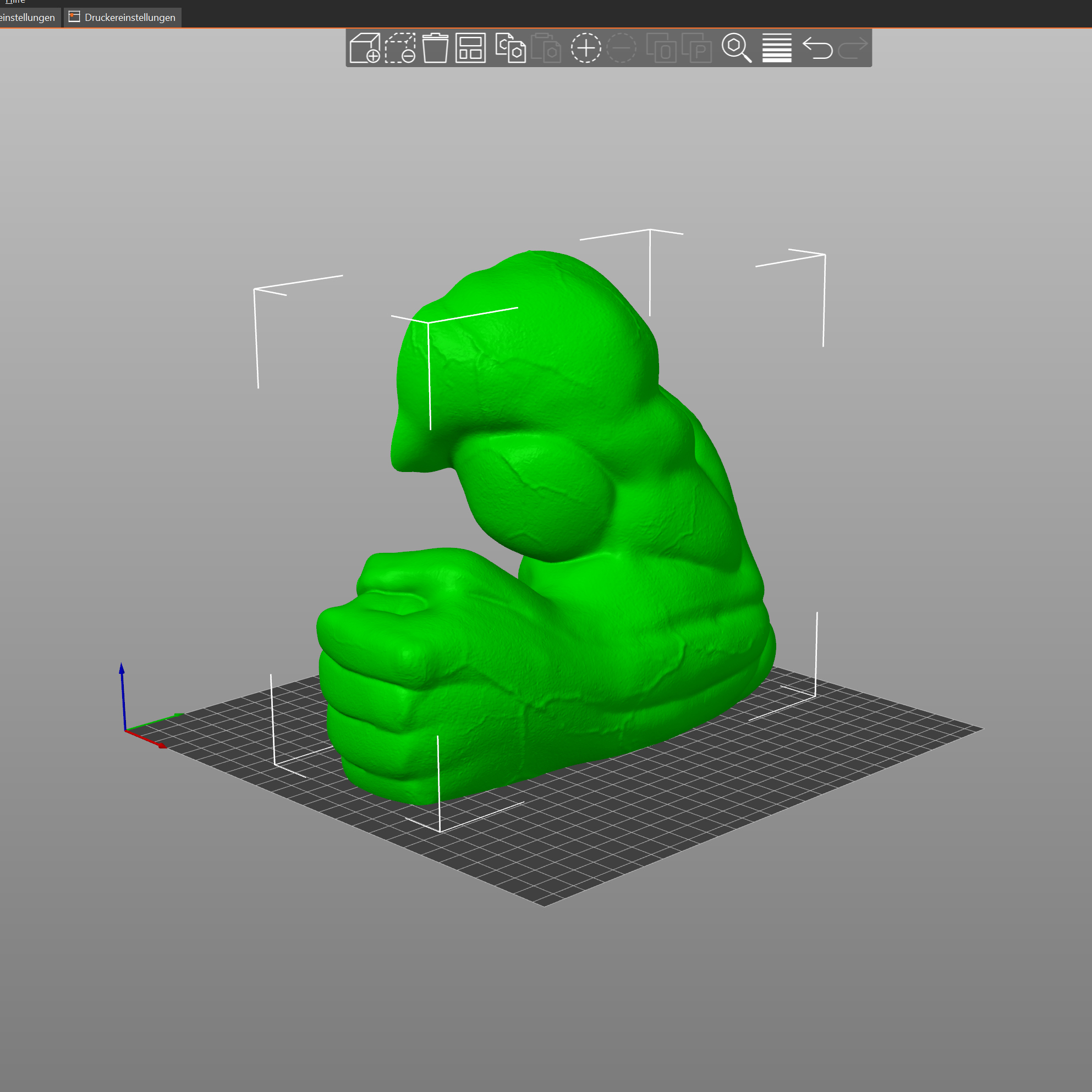
Task: Click the dashed minus Remove instance icon
Action: point(621,48)
